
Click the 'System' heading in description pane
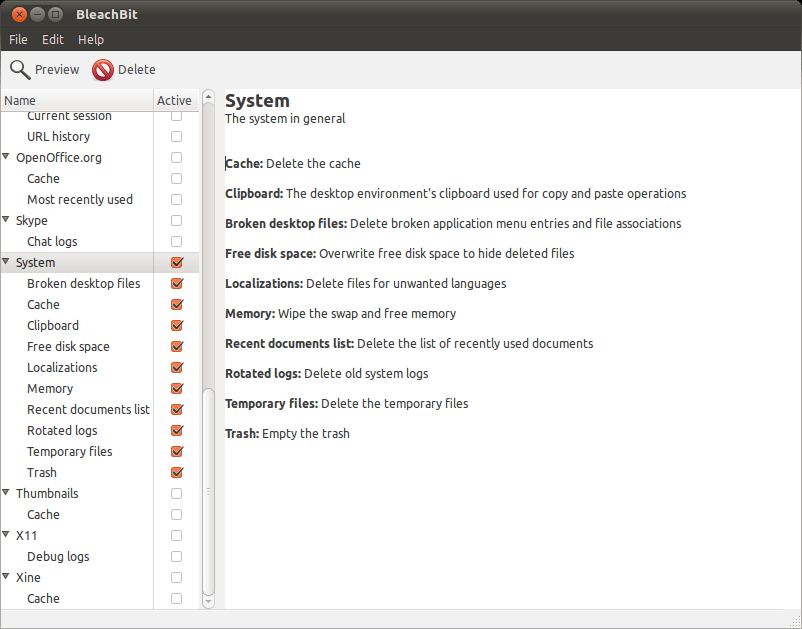(257, 101)
